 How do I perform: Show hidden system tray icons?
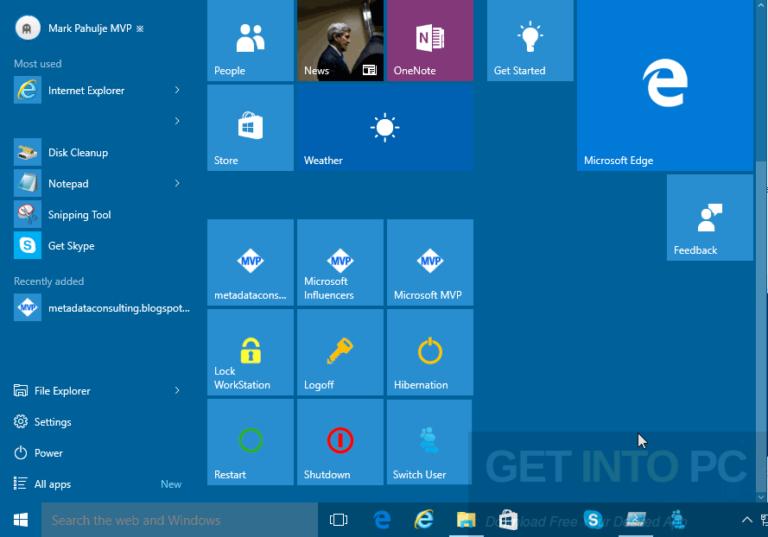pyautogui.click(x=746, y=520)
